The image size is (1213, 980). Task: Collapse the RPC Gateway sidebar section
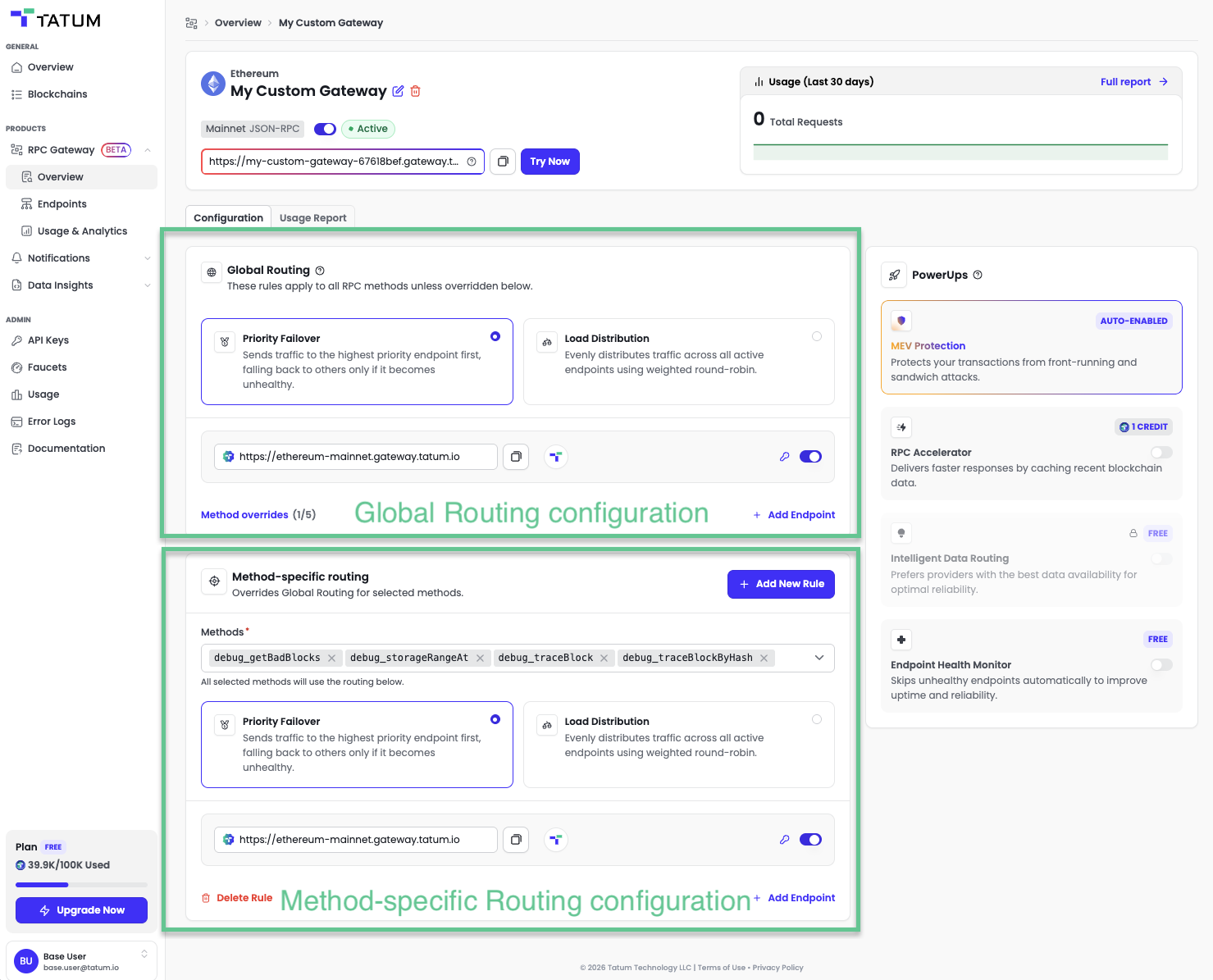[x=148, y=150]
